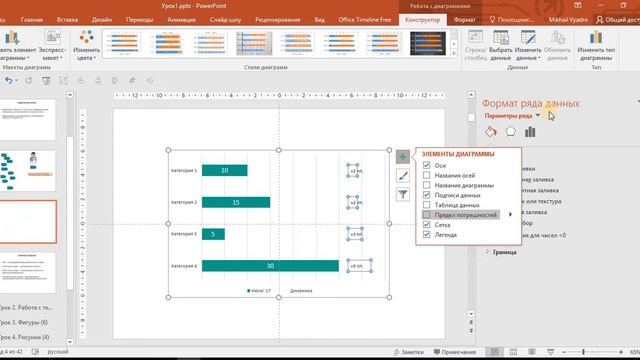Click the Redo button in toolbar

coord(29,80)
